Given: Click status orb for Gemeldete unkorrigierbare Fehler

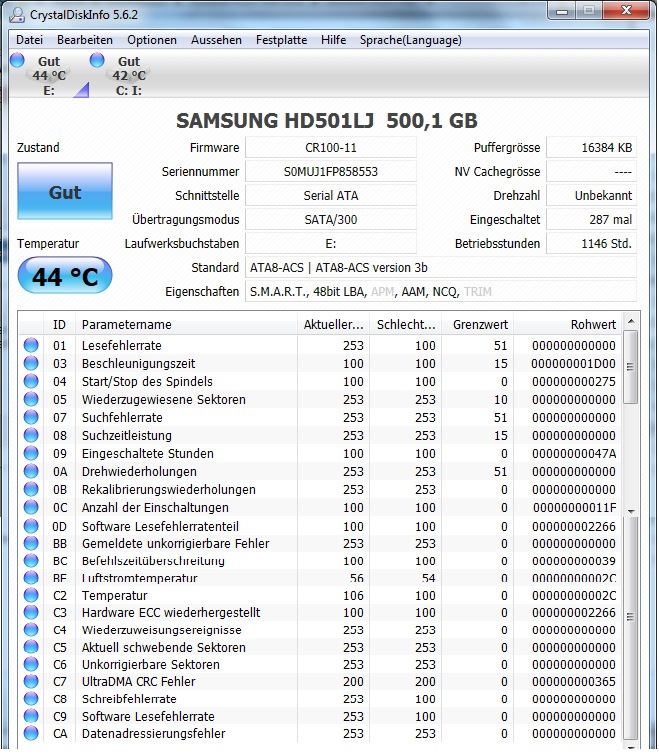Looking at the screenshot, I should (x=31, y=543).
